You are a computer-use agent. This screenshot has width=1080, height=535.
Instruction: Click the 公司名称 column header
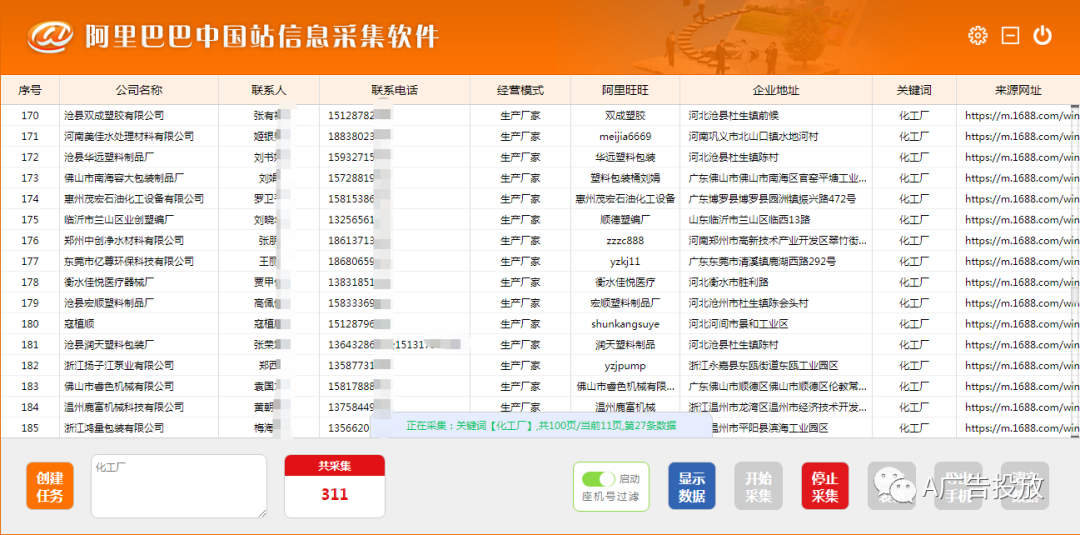pos(139,90)
